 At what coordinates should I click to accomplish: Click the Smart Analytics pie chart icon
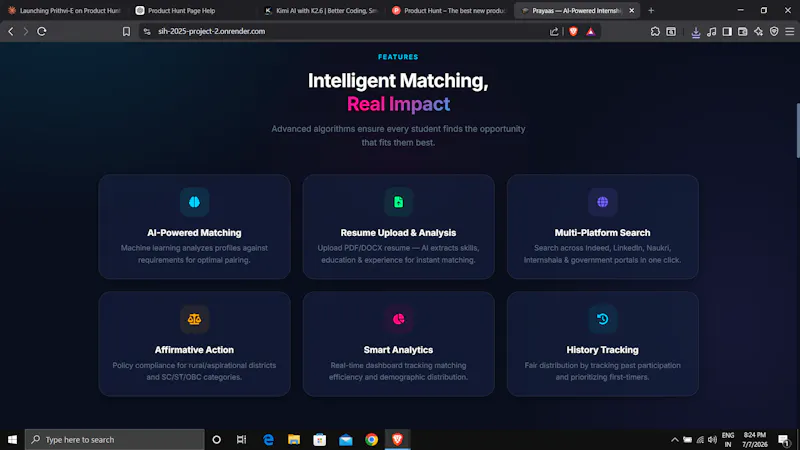(x=398, y=319)
